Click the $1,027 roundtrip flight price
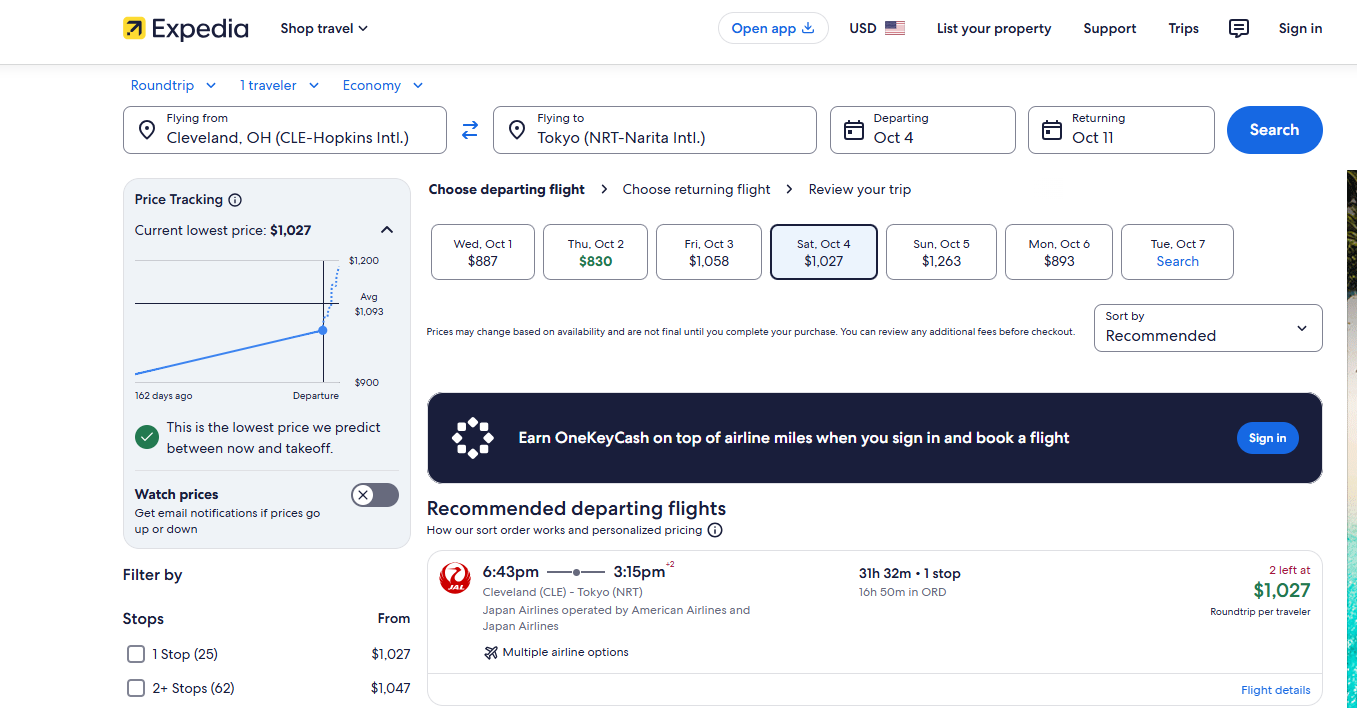Screen dimensions: 1357x708 [x=1282, y=590]
